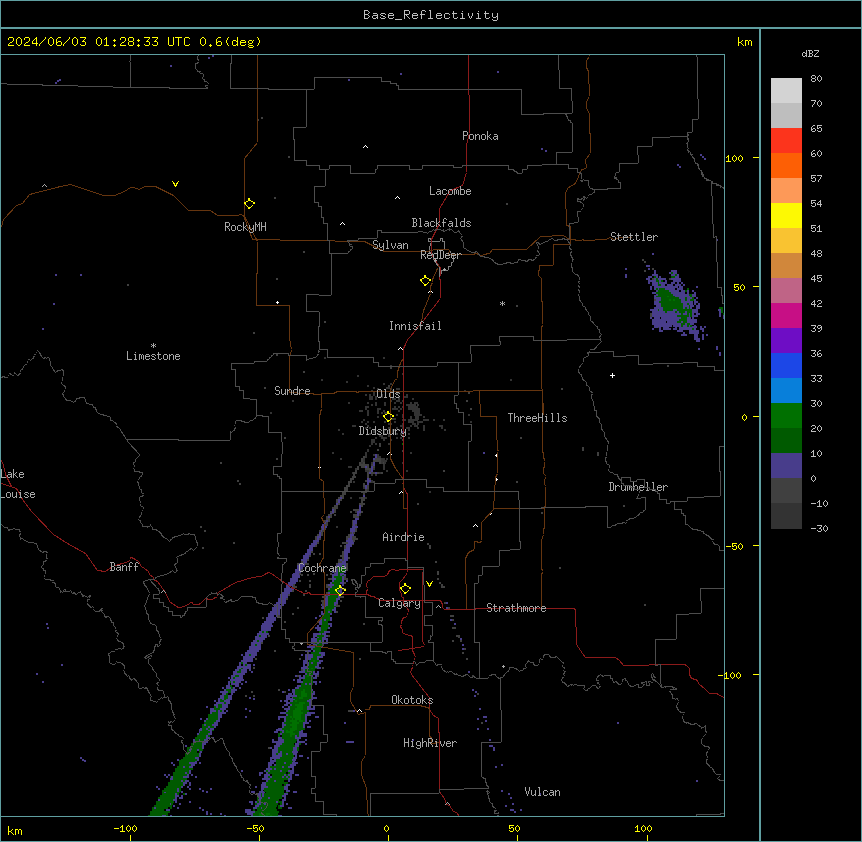
Task: Click the Innisfail city label
Action: [415, 326]
